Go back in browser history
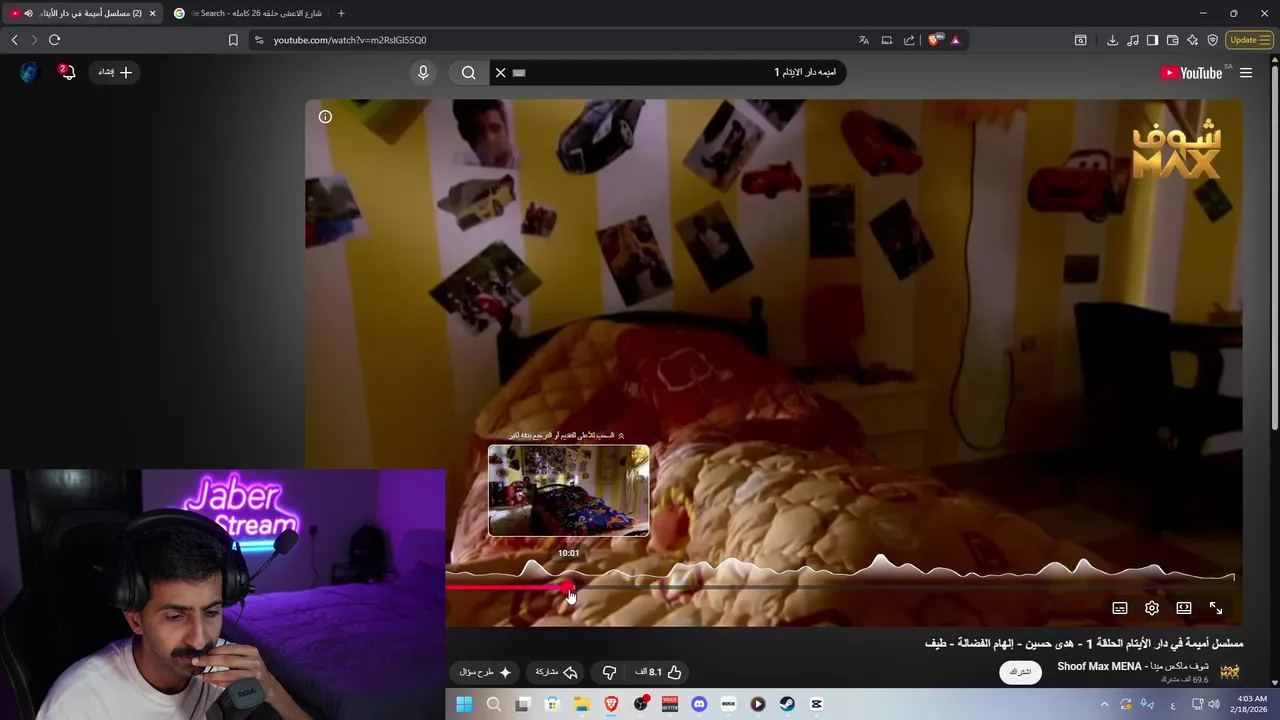This screenshot has width=1280, height=720. [x=14, y=40]
